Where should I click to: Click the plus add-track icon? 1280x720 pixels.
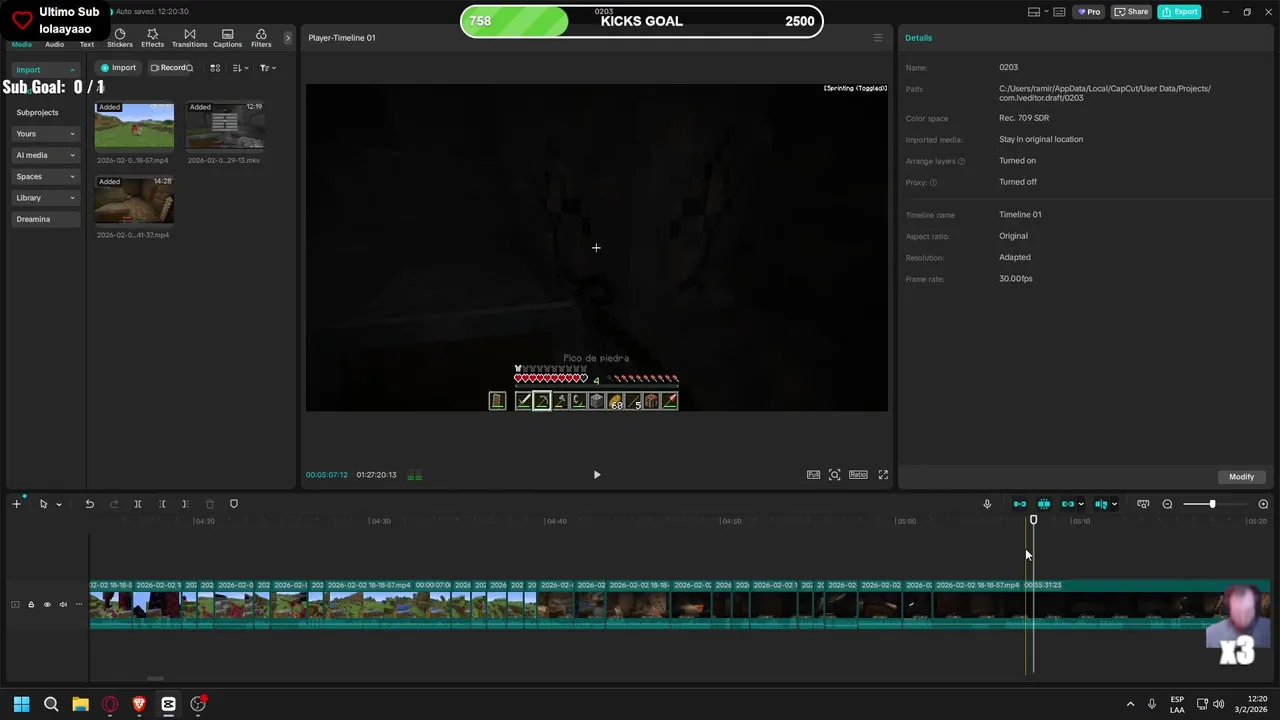tap(16, 504)
